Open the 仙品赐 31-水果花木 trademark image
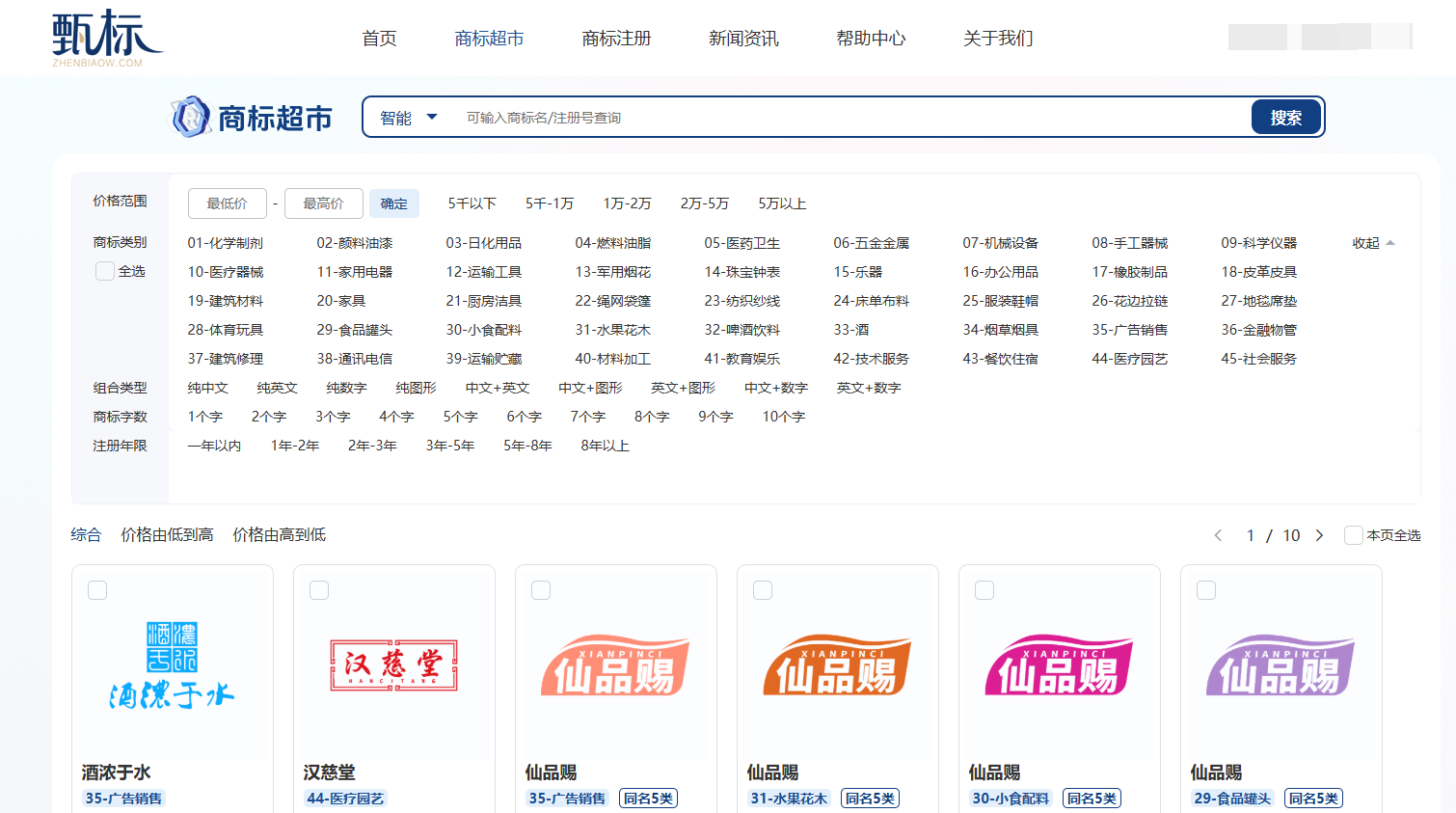 click(x=837, y=665)
